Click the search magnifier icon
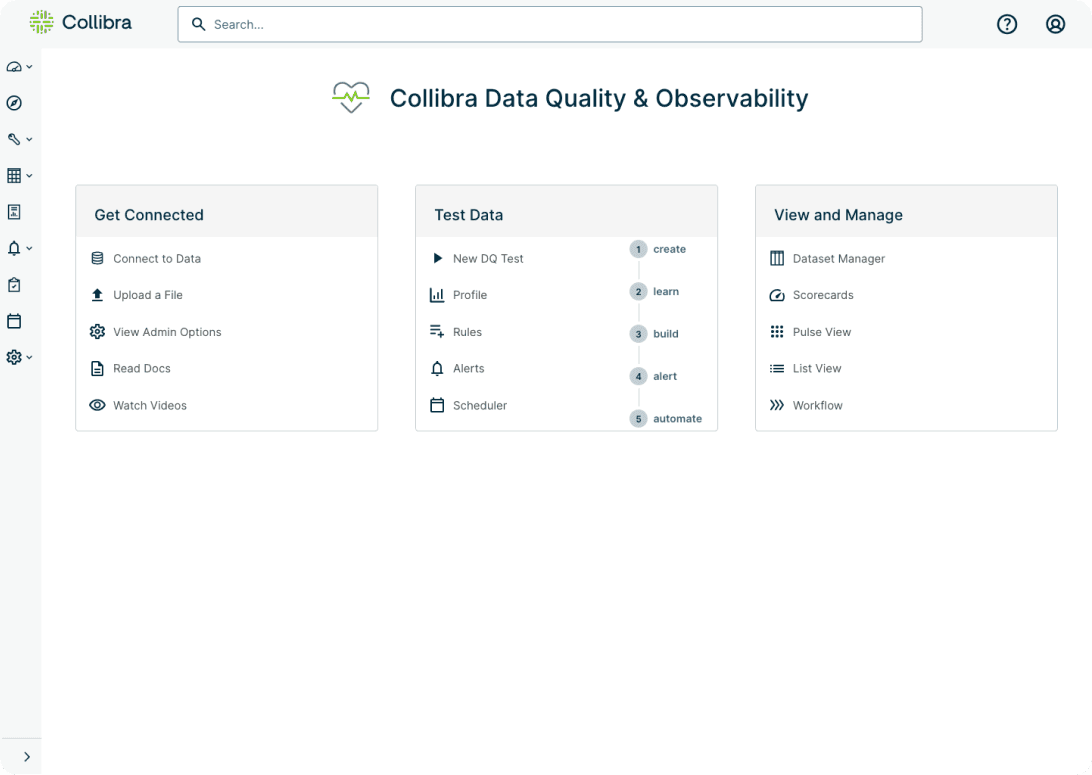This screenshot has width=1092, height=775. coord(198,24)
